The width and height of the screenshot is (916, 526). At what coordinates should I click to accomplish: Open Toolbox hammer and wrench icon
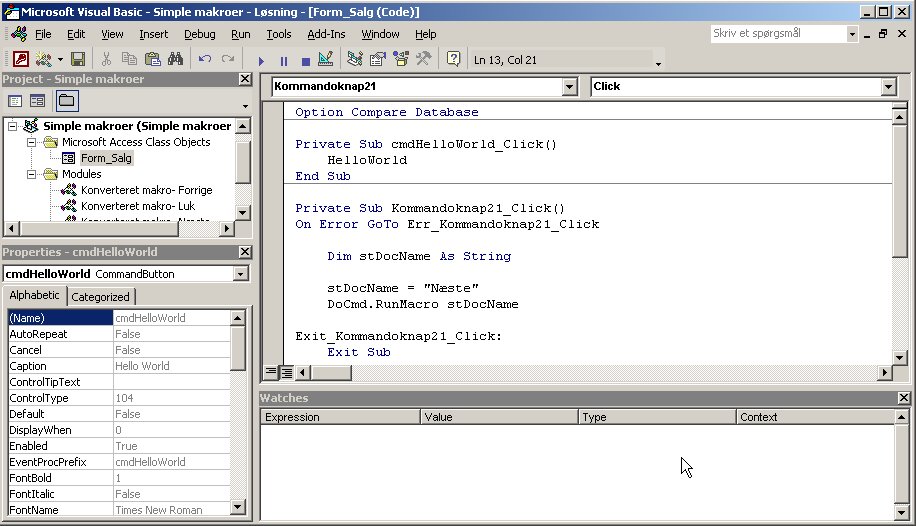tap(424, 59)
